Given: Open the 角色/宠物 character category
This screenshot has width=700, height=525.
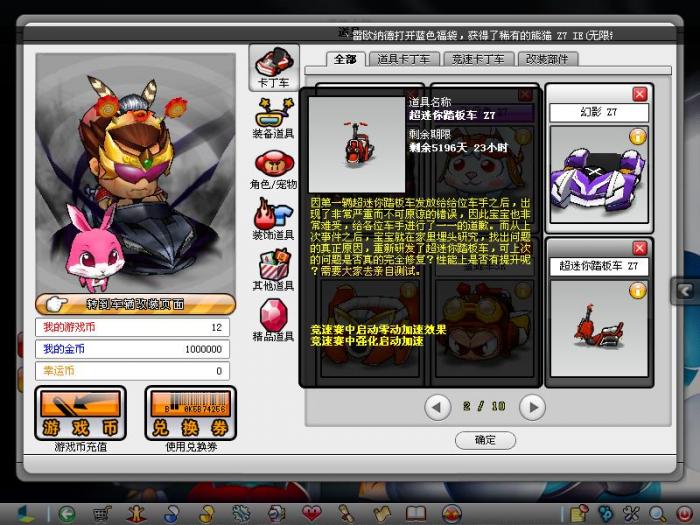Looking at the screenshot, I should pyautogui.click(x=274, y=170).
